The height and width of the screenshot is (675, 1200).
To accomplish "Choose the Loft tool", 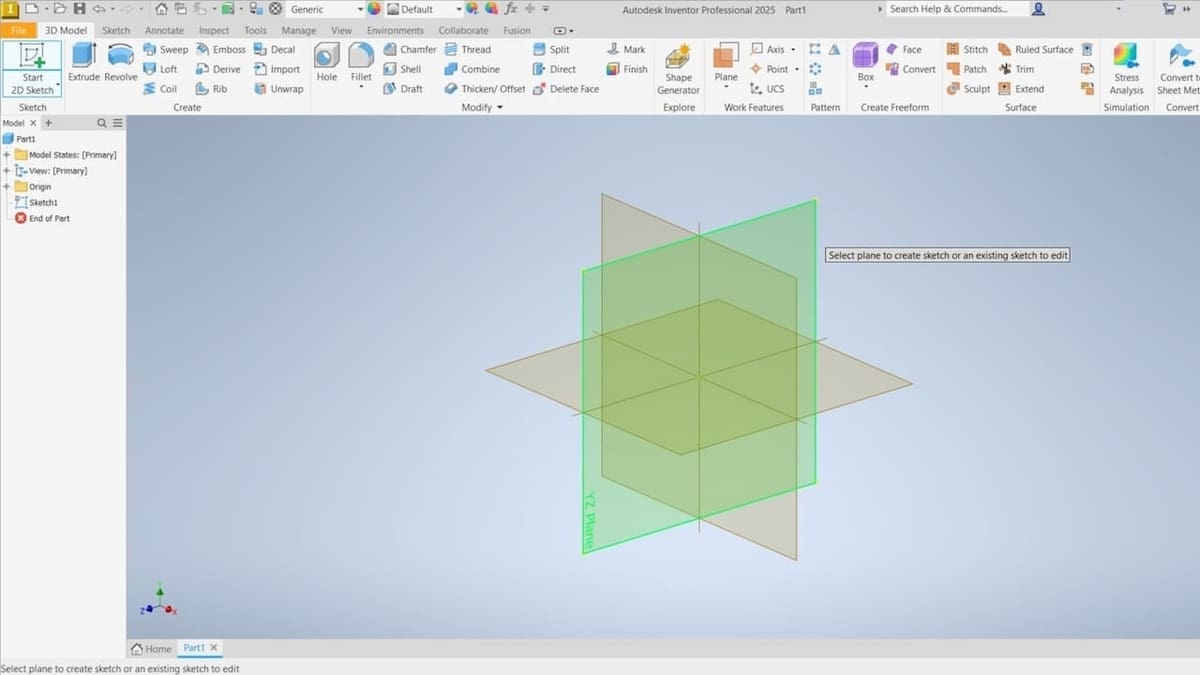I will 160,69.
